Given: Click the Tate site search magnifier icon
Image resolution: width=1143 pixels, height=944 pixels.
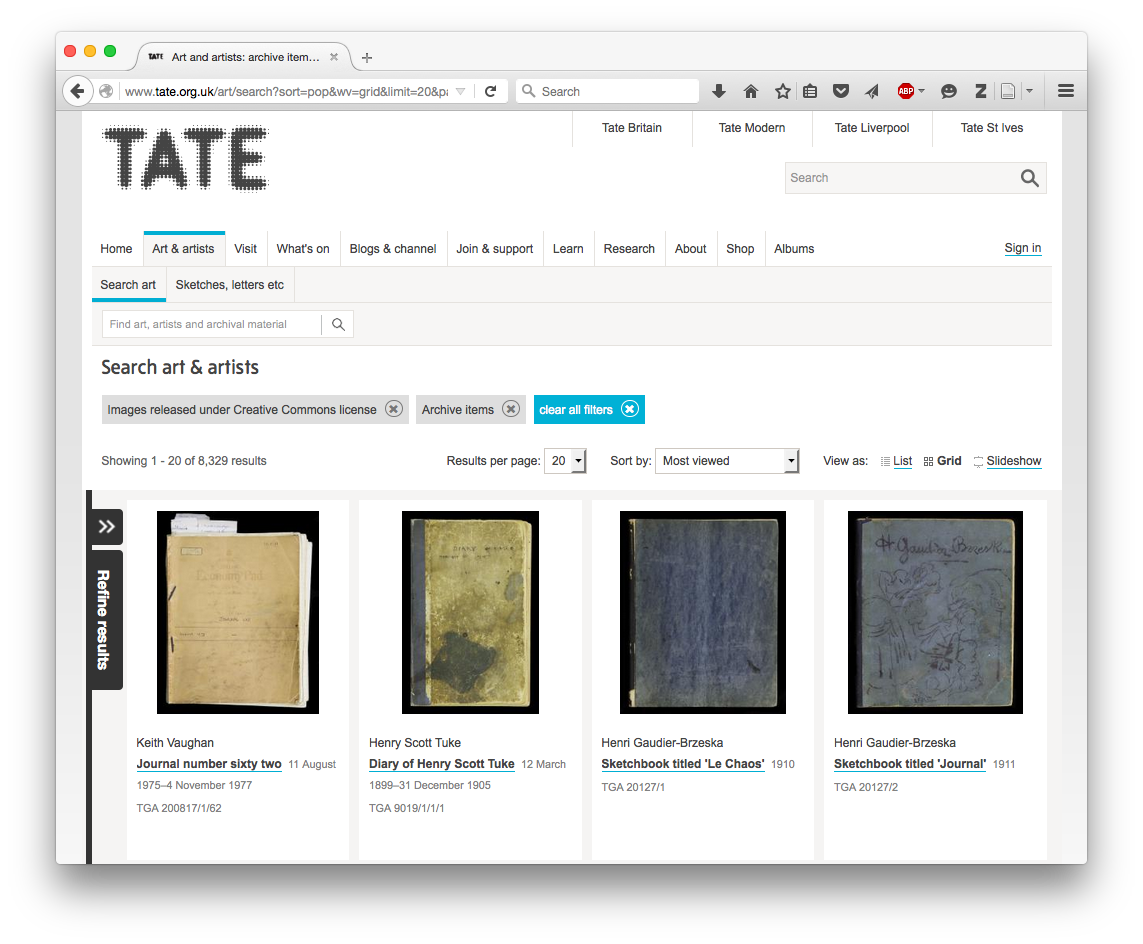Looking at the screenshot, I should (x=1029, y=178).
